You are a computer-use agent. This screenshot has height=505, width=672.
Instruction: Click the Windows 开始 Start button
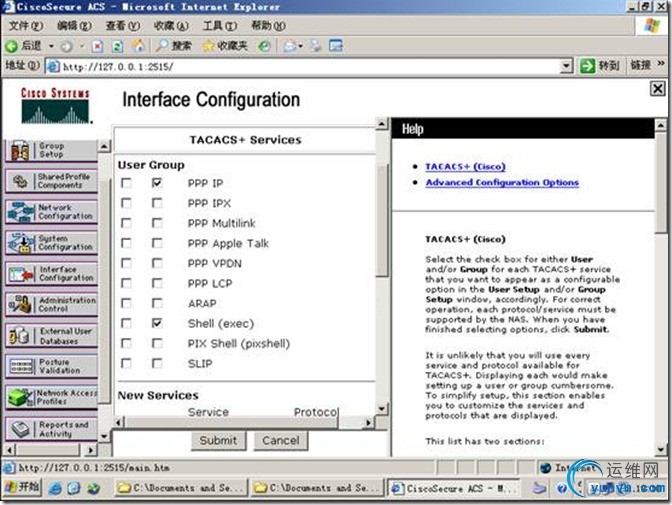coord(22,487)
